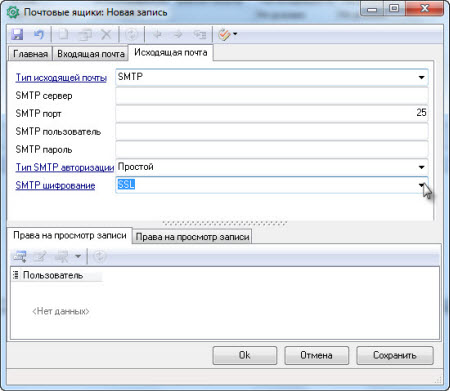The height and width of the screenshot is (391, 450).
Task: Click the blue undo arrow icon
Action: (x=39, y=34)
